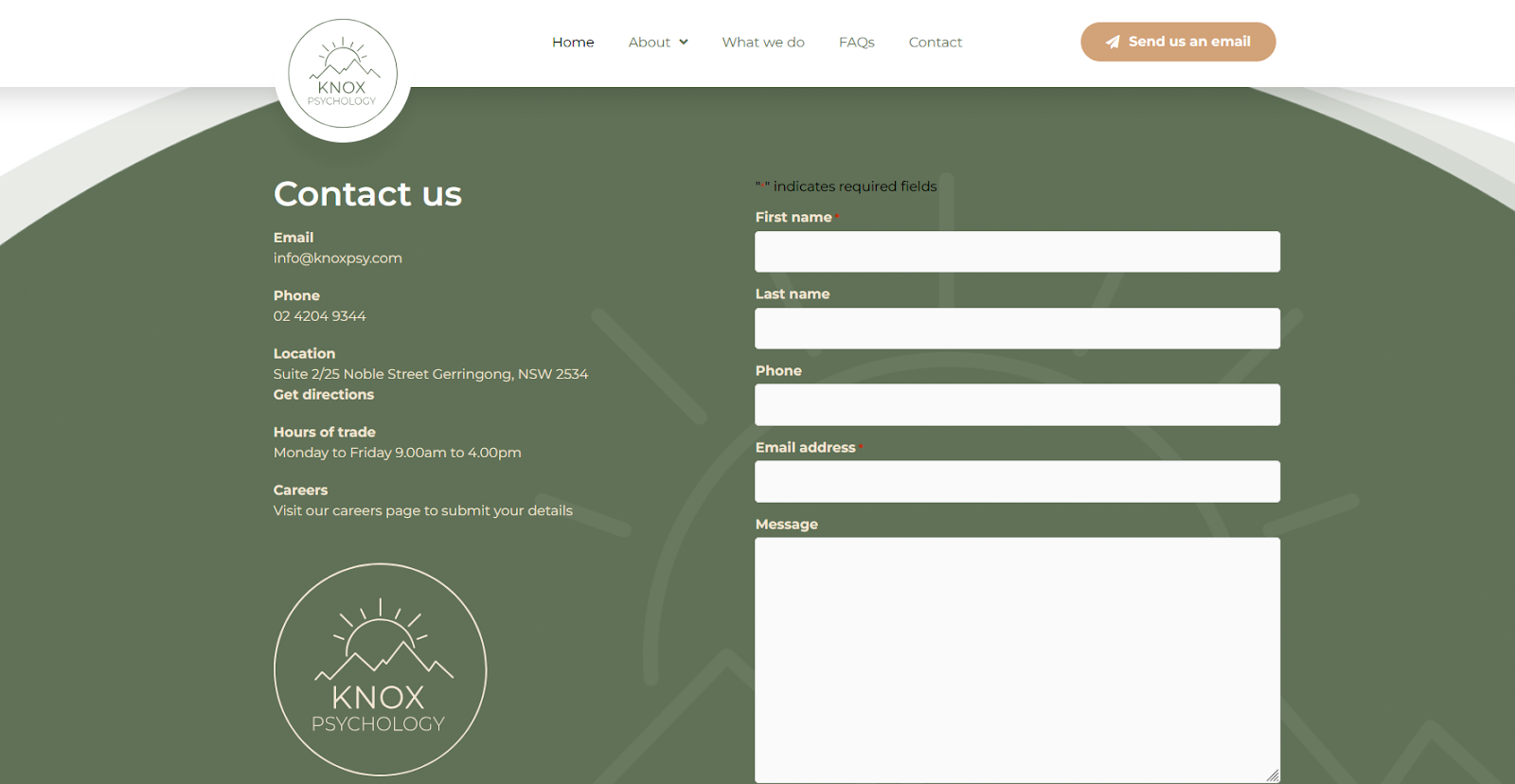This screenshot has width=1515, height=784.
Task: Click the info@knoxpsy.com email link
Action: pyautogui.click(x=338, y=258)
